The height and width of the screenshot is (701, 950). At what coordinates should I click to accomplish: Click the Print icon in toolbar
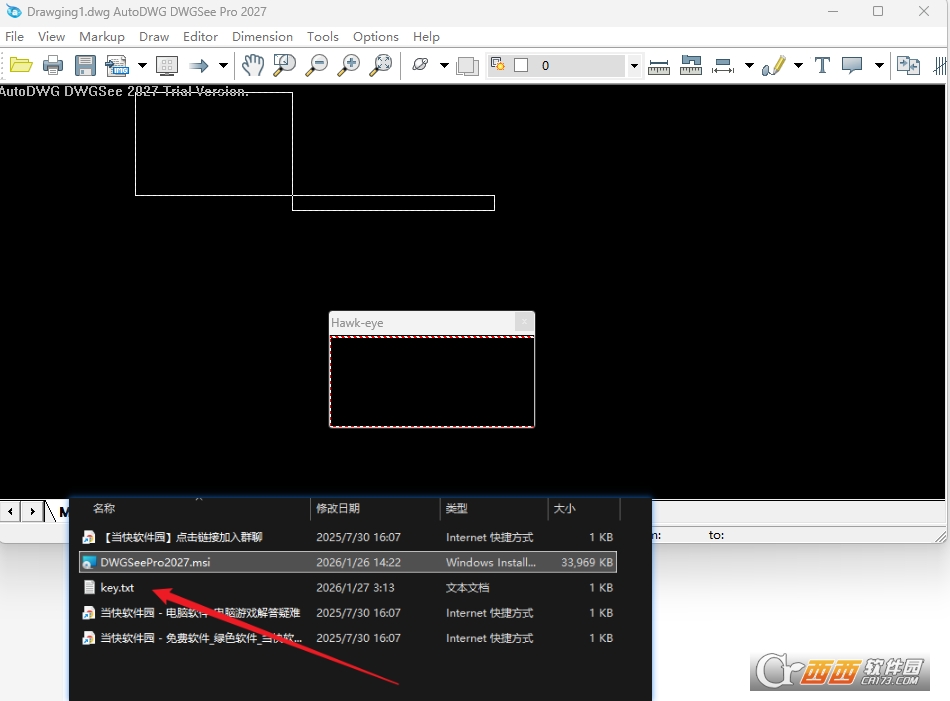click(53, 65)
